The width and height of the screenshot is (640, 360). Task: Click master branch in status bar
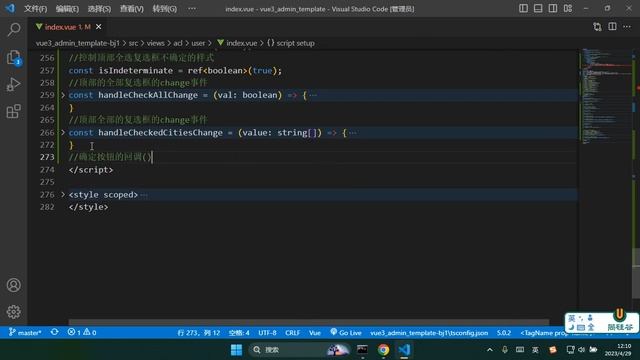coord(25,333)
